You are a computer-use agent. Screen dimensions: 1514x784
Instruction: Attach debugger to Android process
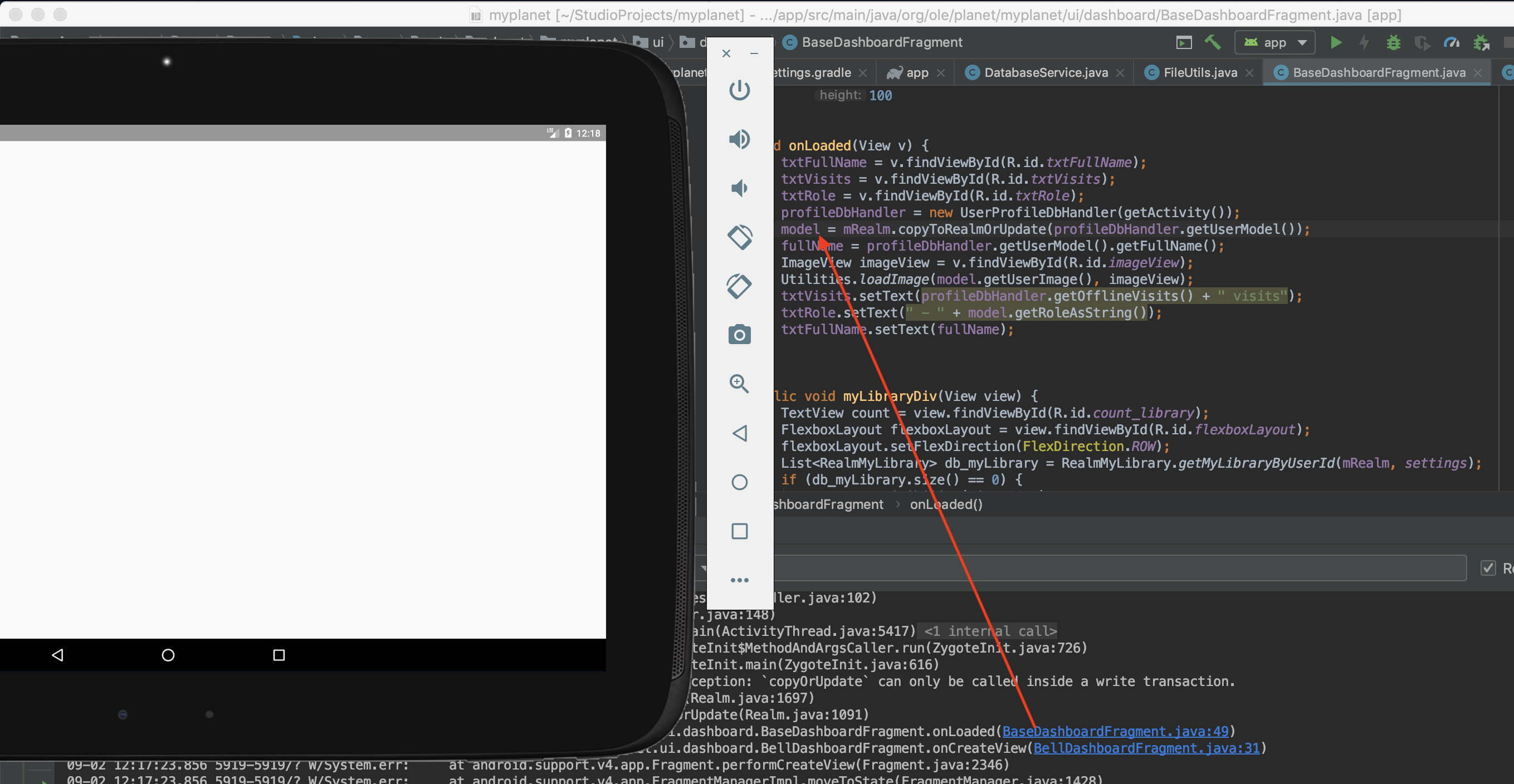point(1482,42)
